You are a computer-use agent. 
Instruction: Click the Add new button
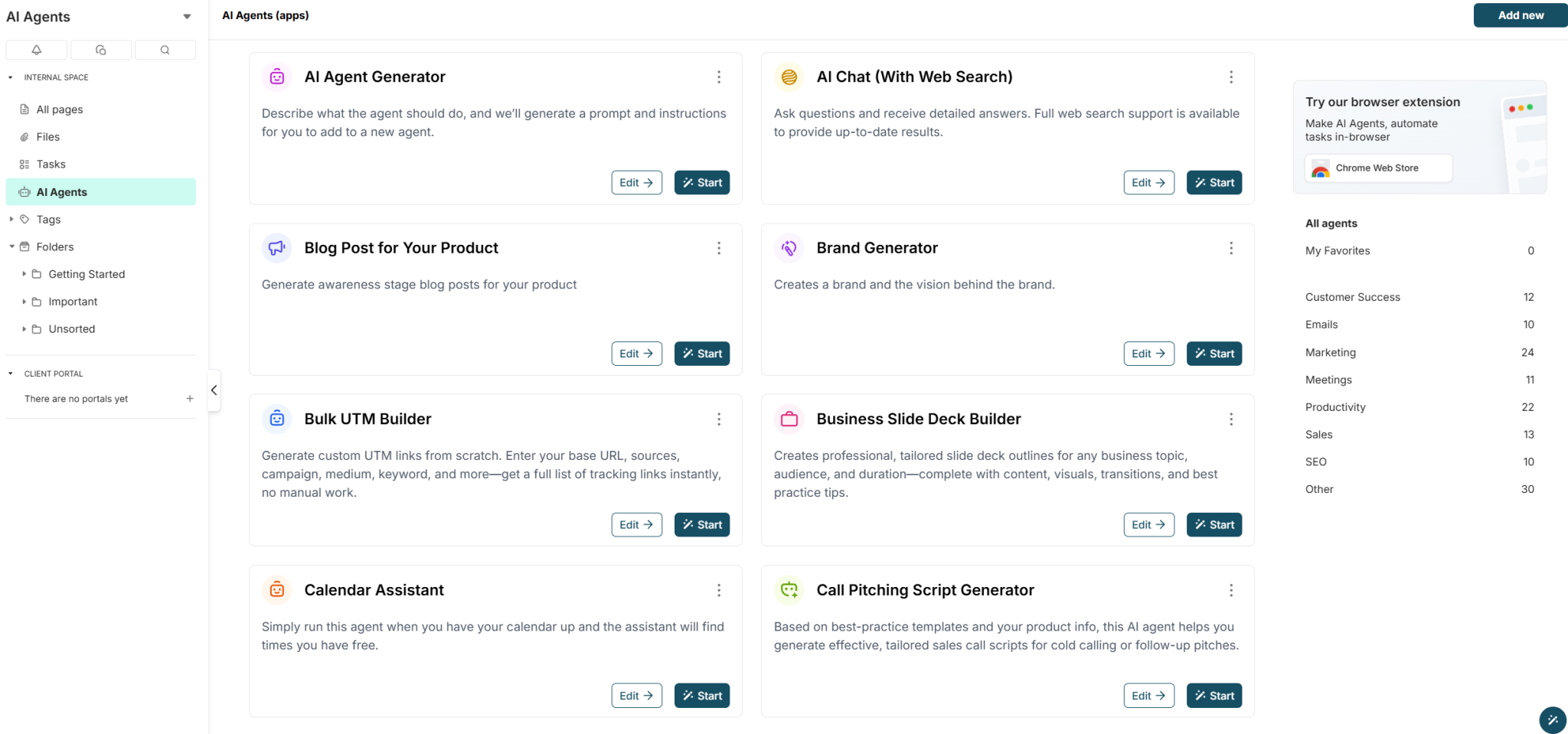1520,15
